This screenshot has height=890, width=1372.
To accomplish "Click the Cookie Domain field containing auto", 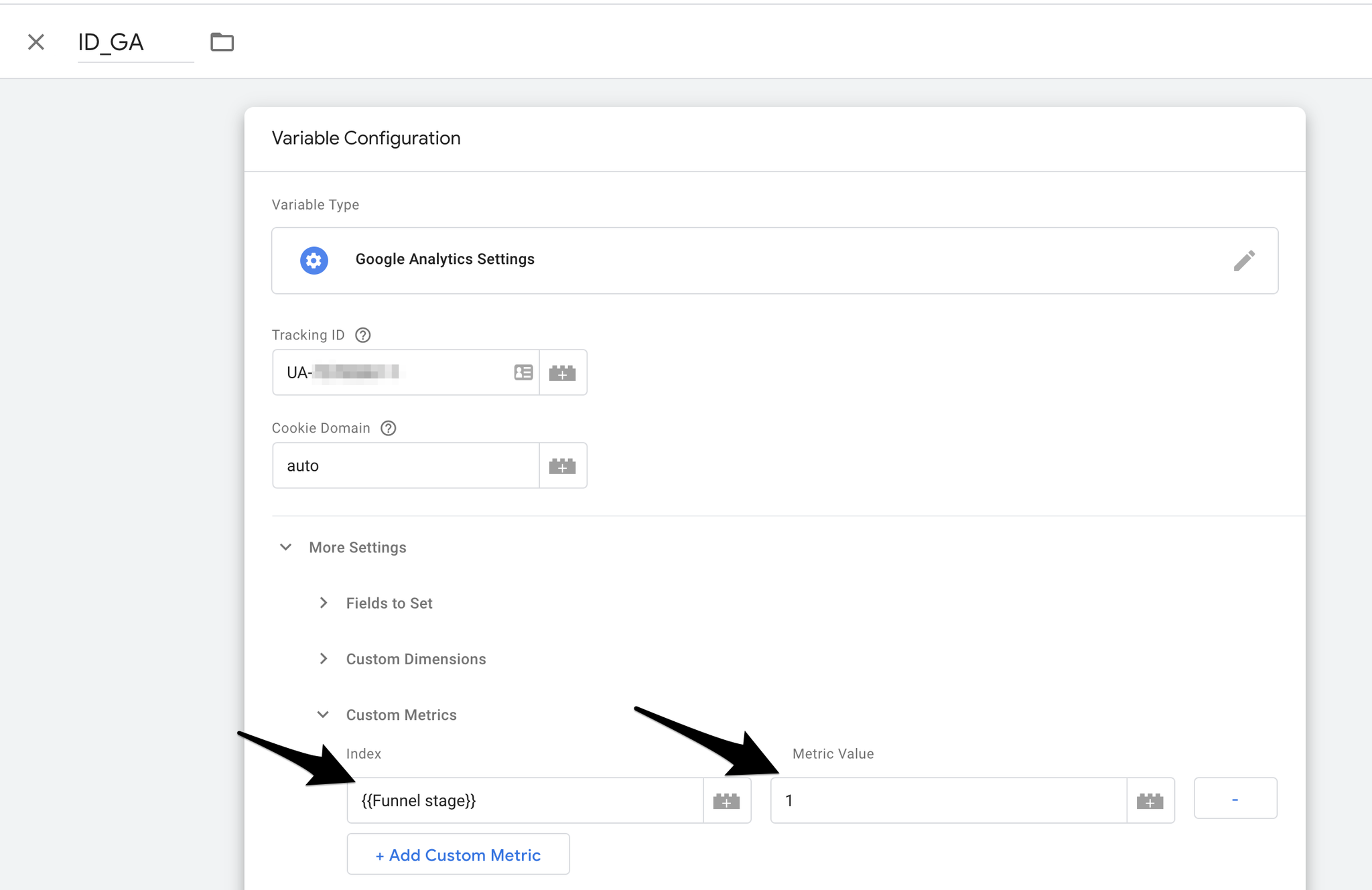I will (406, 465).
